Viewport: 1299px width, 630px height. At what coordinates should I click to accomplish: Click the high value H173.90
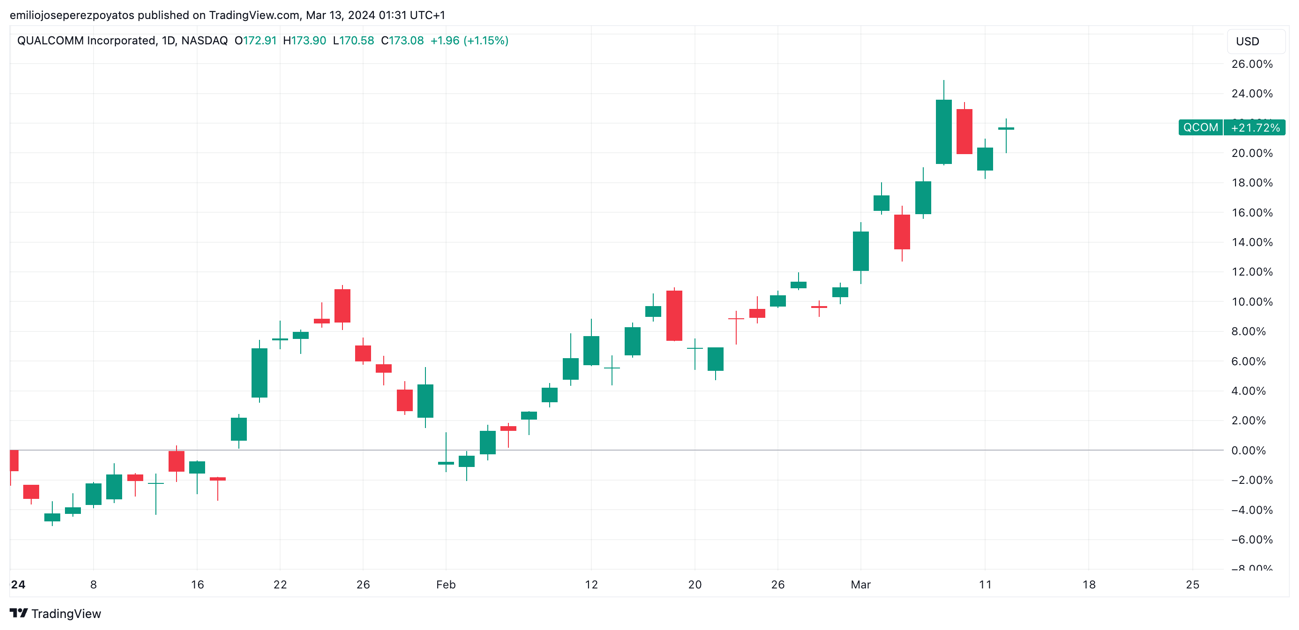(305, 41)
